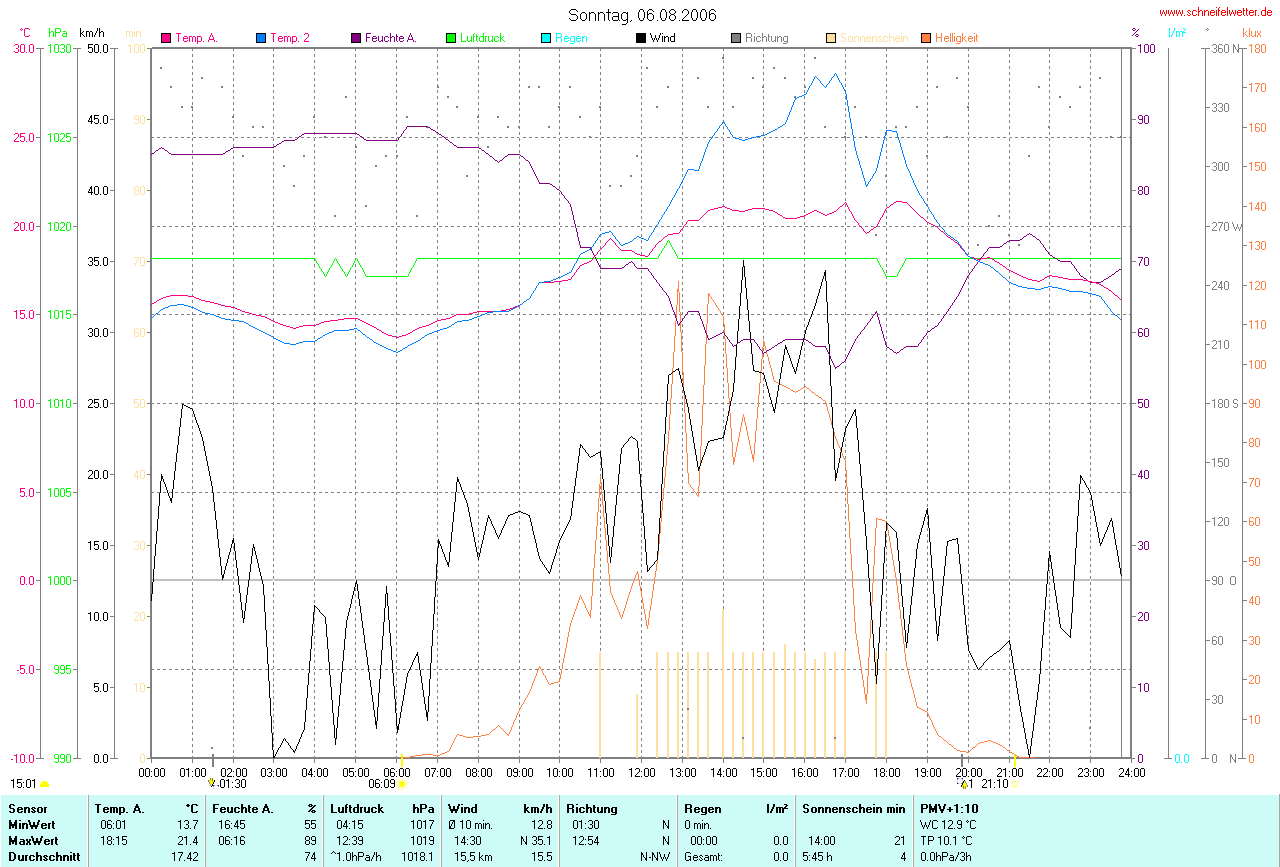Click the N-NW average direction
This screenshot has height=867, width=1280.
click(x=656, y=857)
